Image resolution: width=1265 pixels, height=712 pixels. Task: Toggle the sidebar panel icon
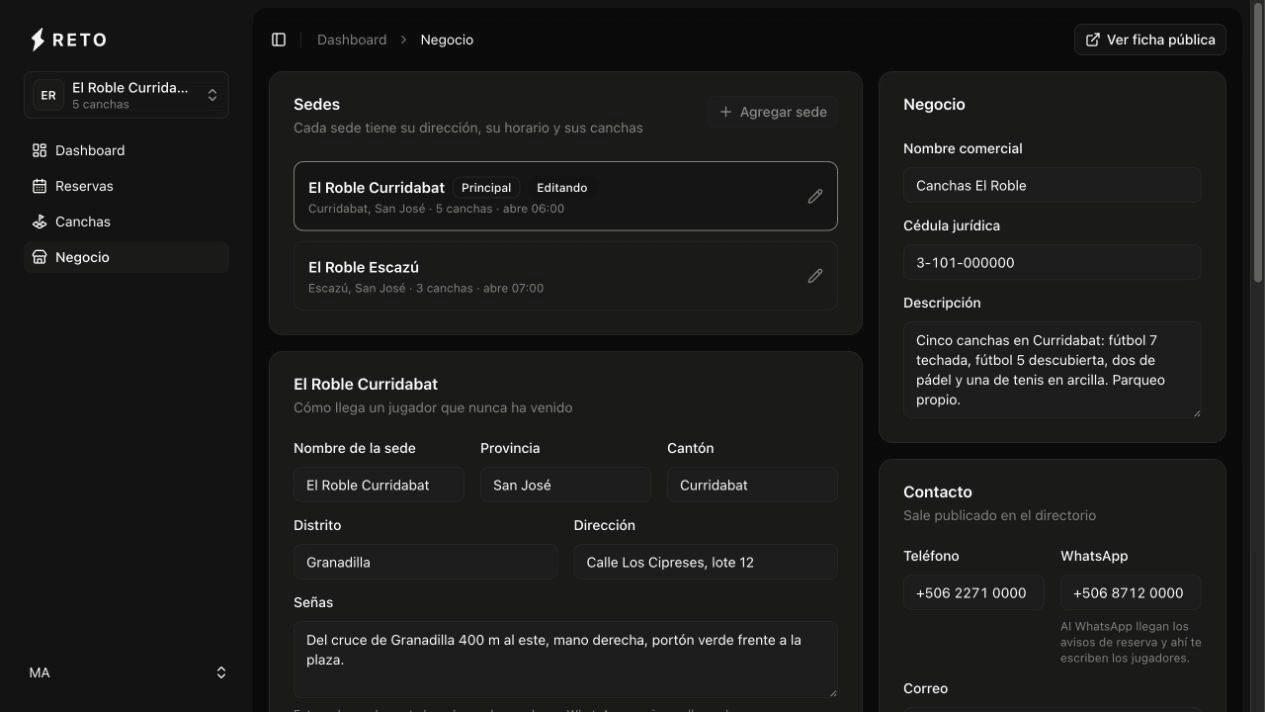pos(279,40)
